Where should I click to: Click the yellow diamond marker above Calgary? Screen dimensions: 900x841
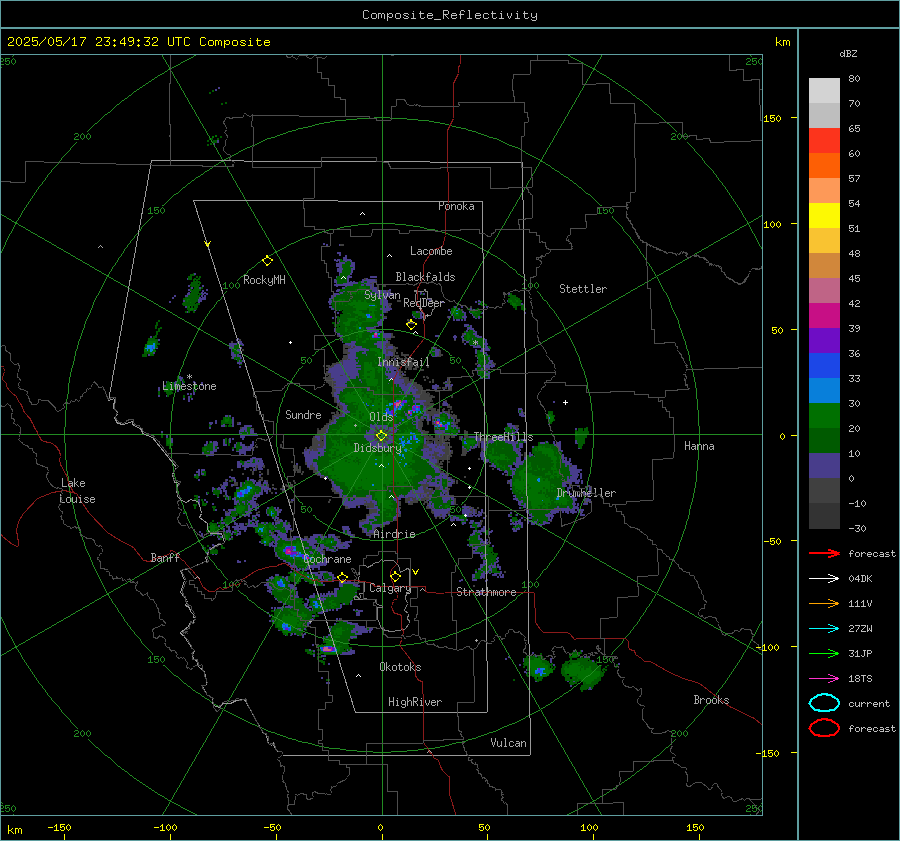395,576
